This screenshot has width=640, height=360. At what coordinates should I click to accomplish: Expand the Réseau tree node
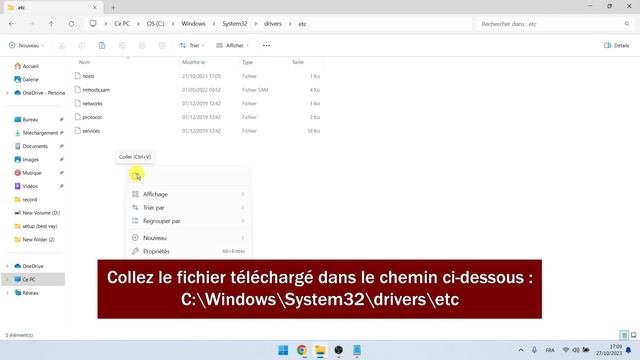tap(7, 293)
